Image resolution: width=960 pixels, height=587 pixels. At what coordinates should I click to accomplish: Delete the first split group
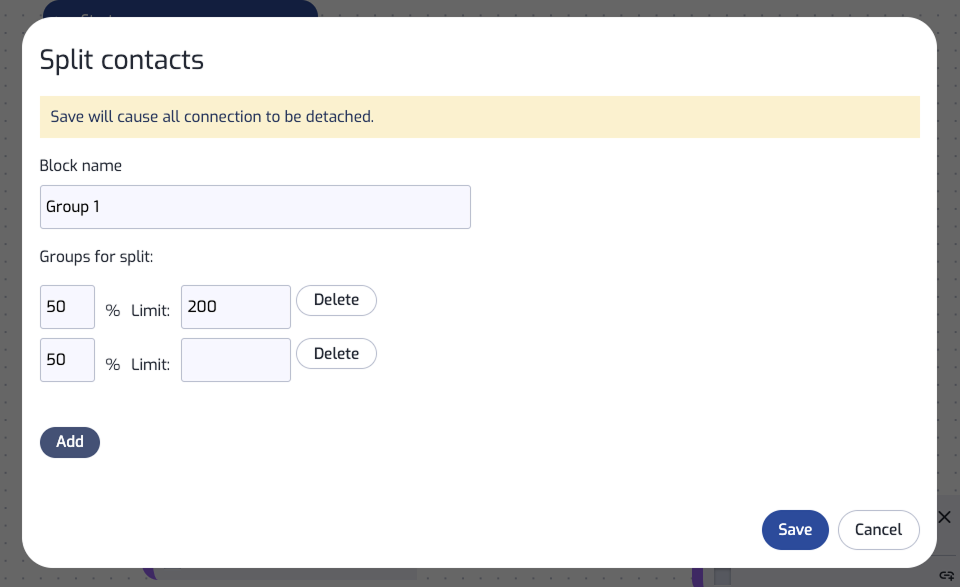tap(336, 301)
